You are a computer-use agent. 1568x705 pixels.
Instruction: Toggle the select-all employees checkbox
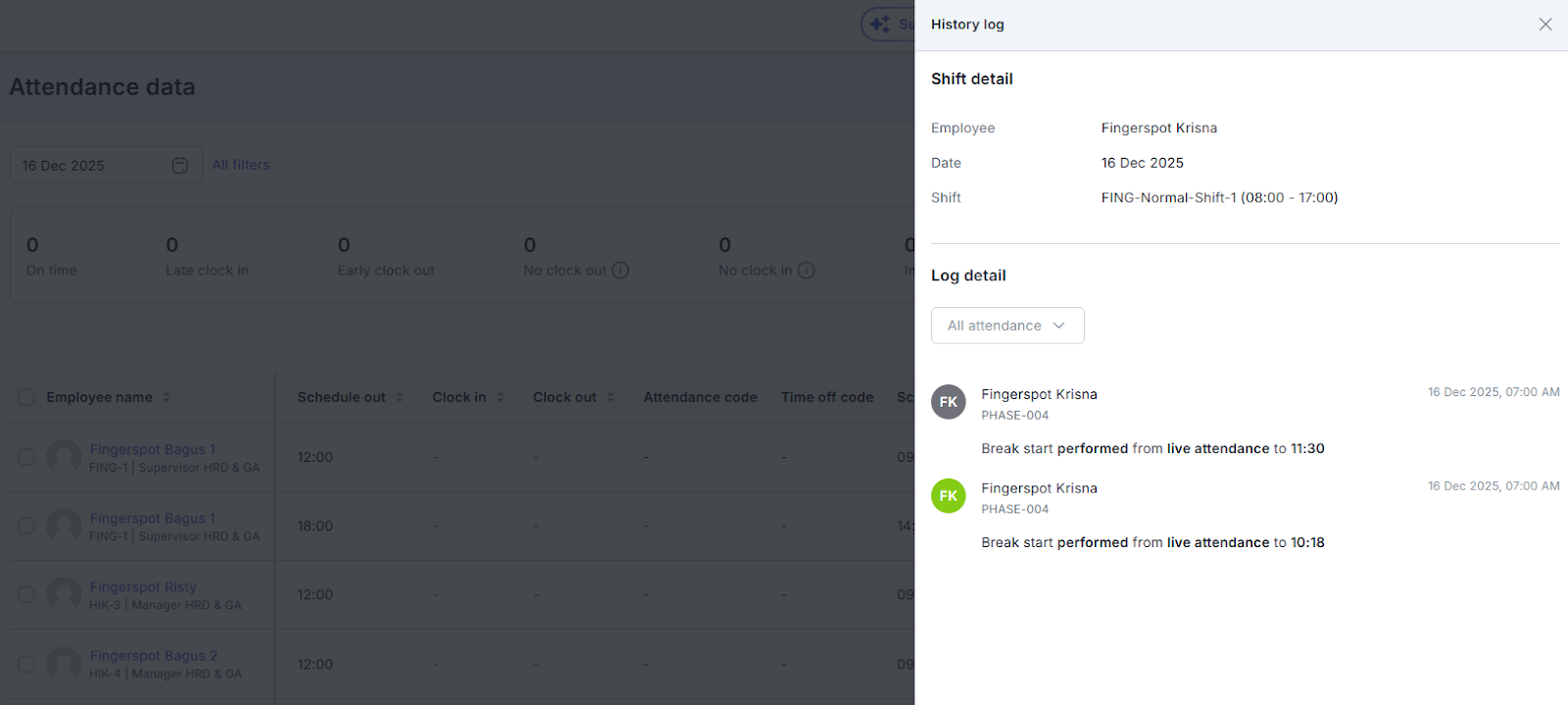pyautogui.click(x=26, y=397)
